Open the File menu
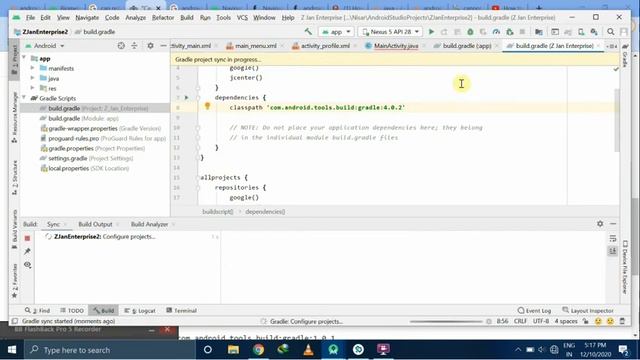 pos(31,18)
